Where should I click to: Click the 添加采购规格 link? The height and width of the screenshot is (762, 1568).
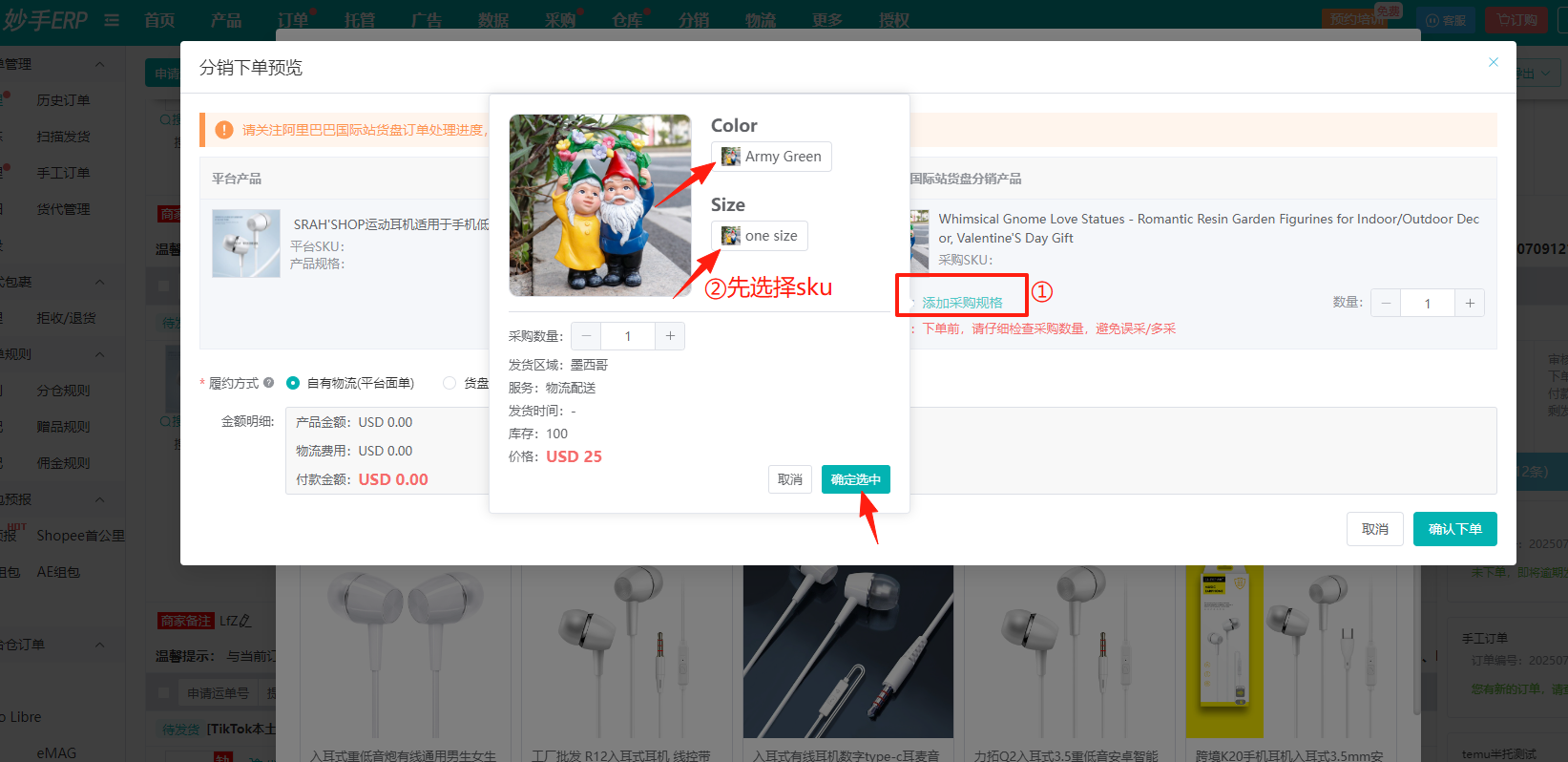(x=962, y=303)
